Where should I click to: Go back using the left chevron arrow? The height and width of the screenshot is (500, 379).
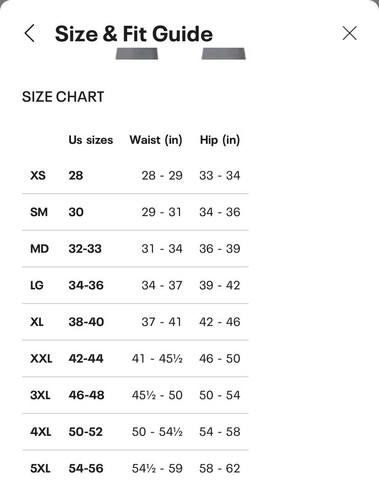click(30, 33)
